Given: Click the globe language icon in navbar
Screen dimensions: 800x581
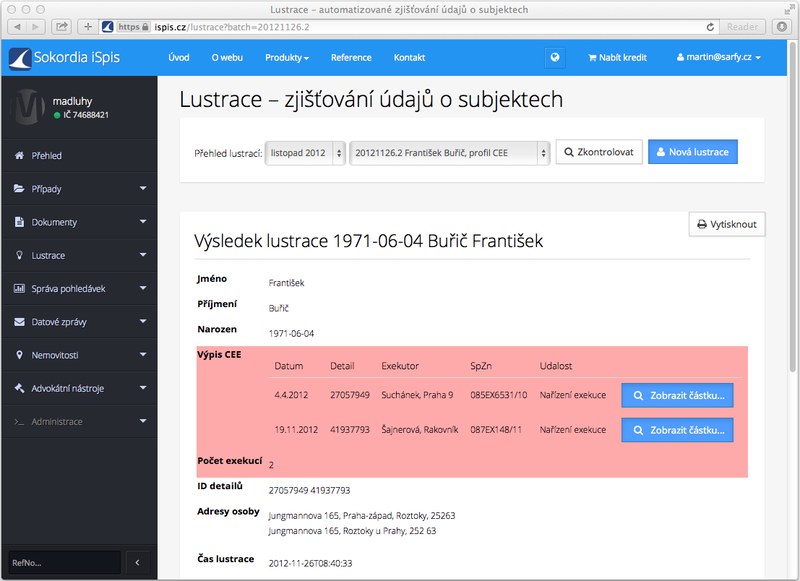Looking at the screenshot, I should tap(556, 58).
